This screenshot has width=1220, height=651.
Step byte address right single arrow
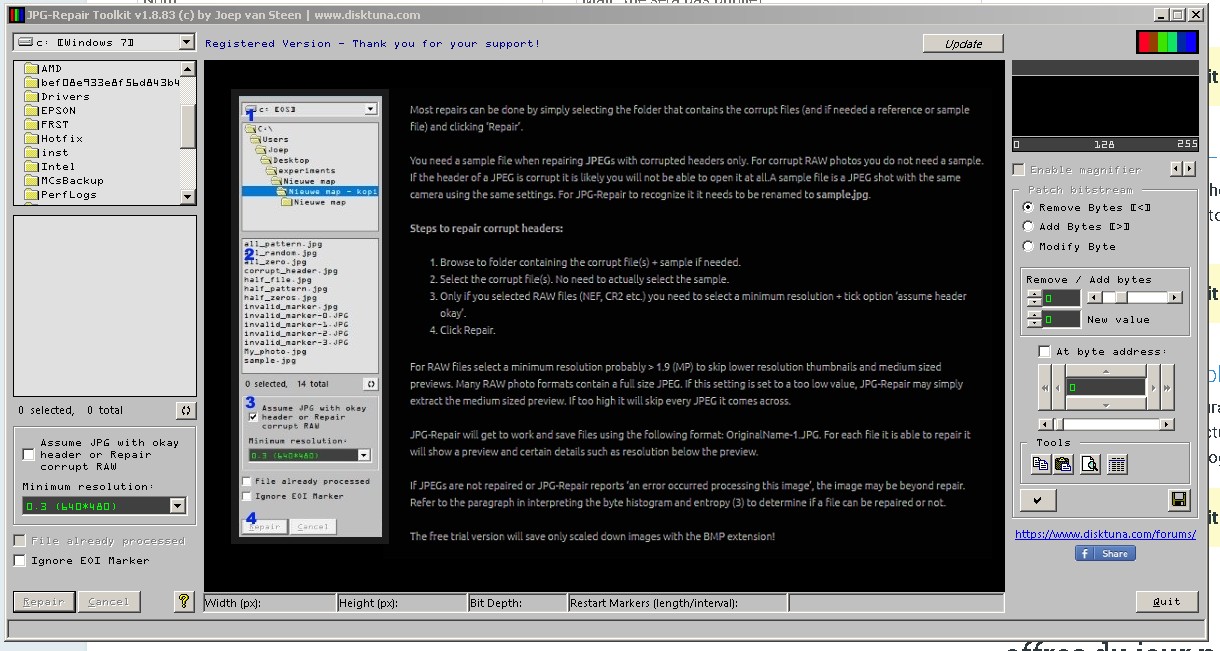click(x=1153, y=387)
